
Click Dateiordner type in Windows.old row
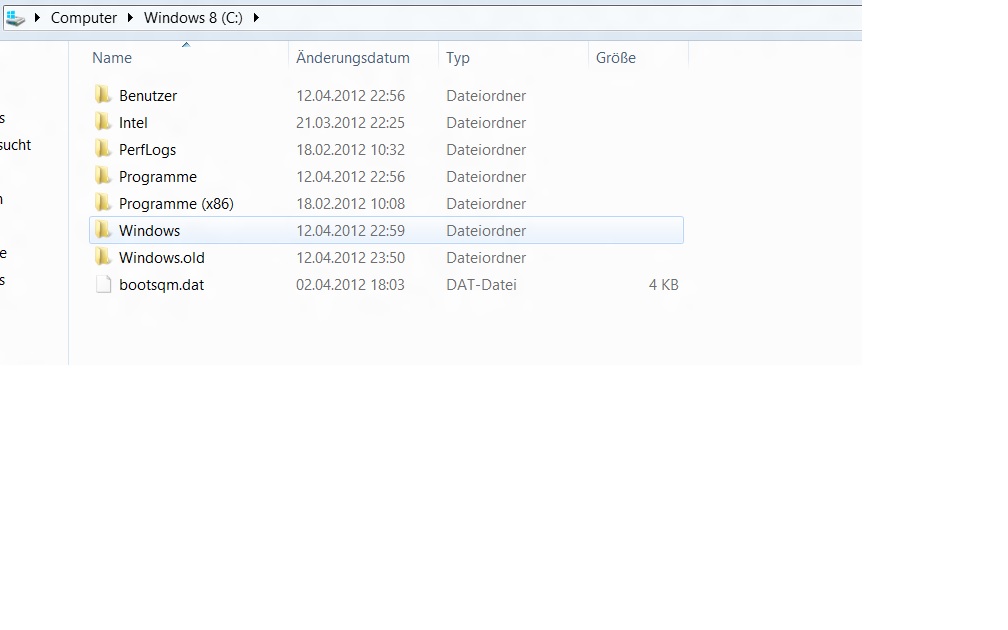click(486, 258)
